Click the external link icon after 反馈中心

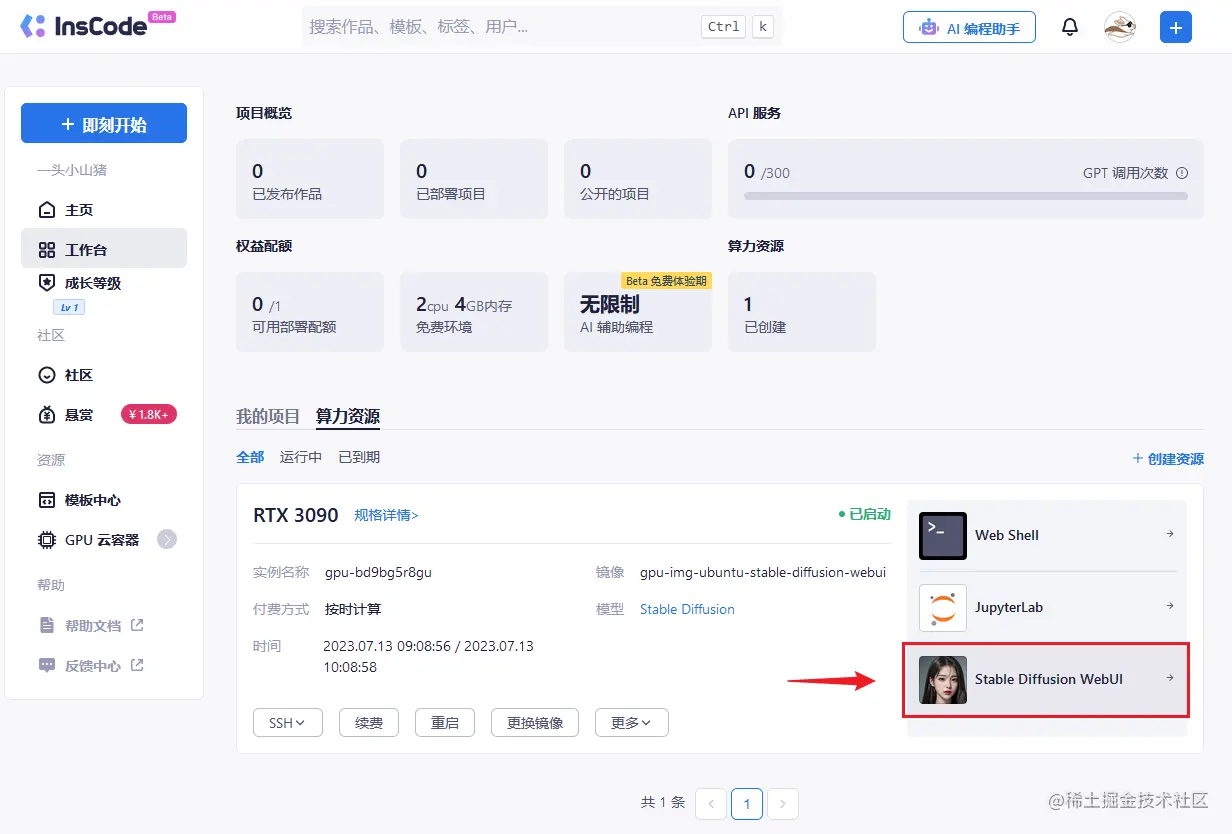click(x=137, y=665)
